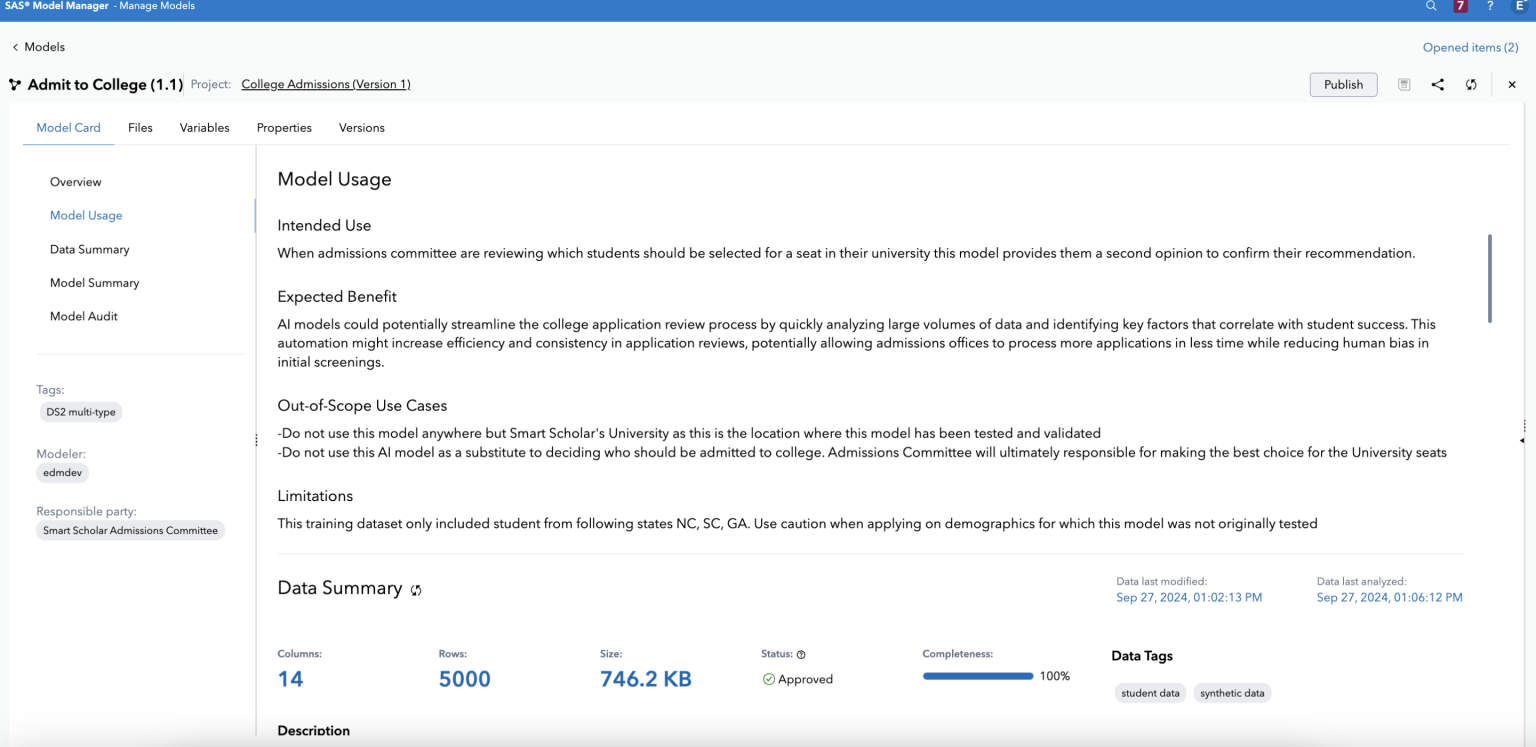
Task: Open notifications badge showing 7
Action: pyautogui.click(x=1461, y=6)
